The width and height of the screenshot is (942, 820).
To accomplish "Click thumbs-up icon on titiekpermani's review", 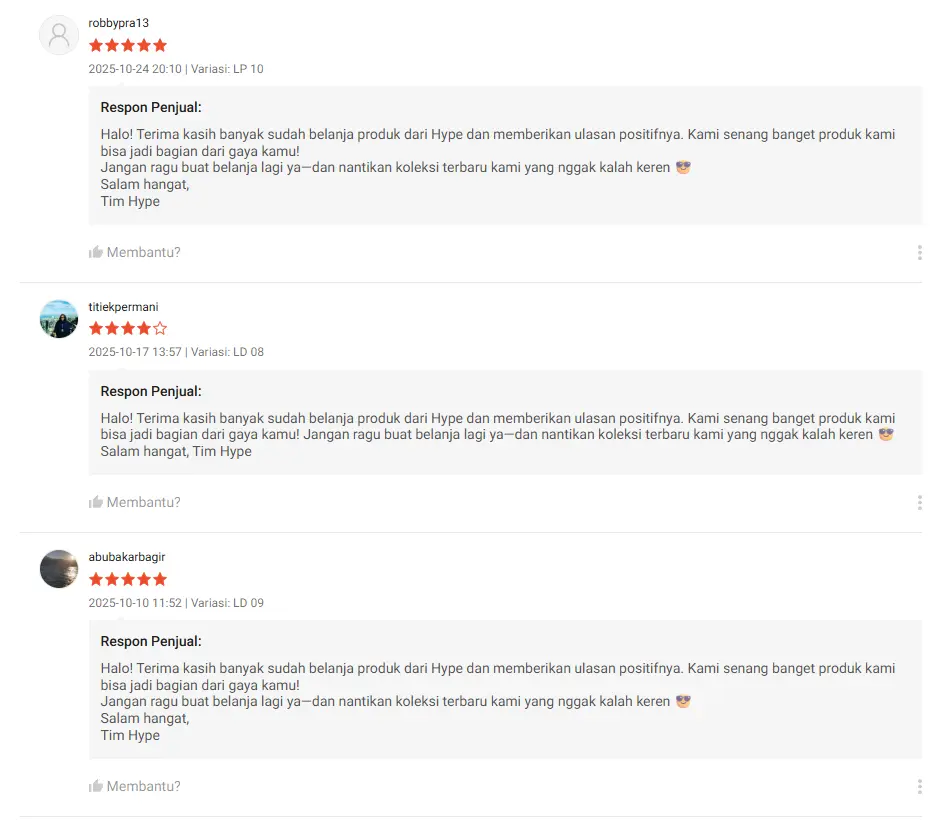I will tap(96, 502).
